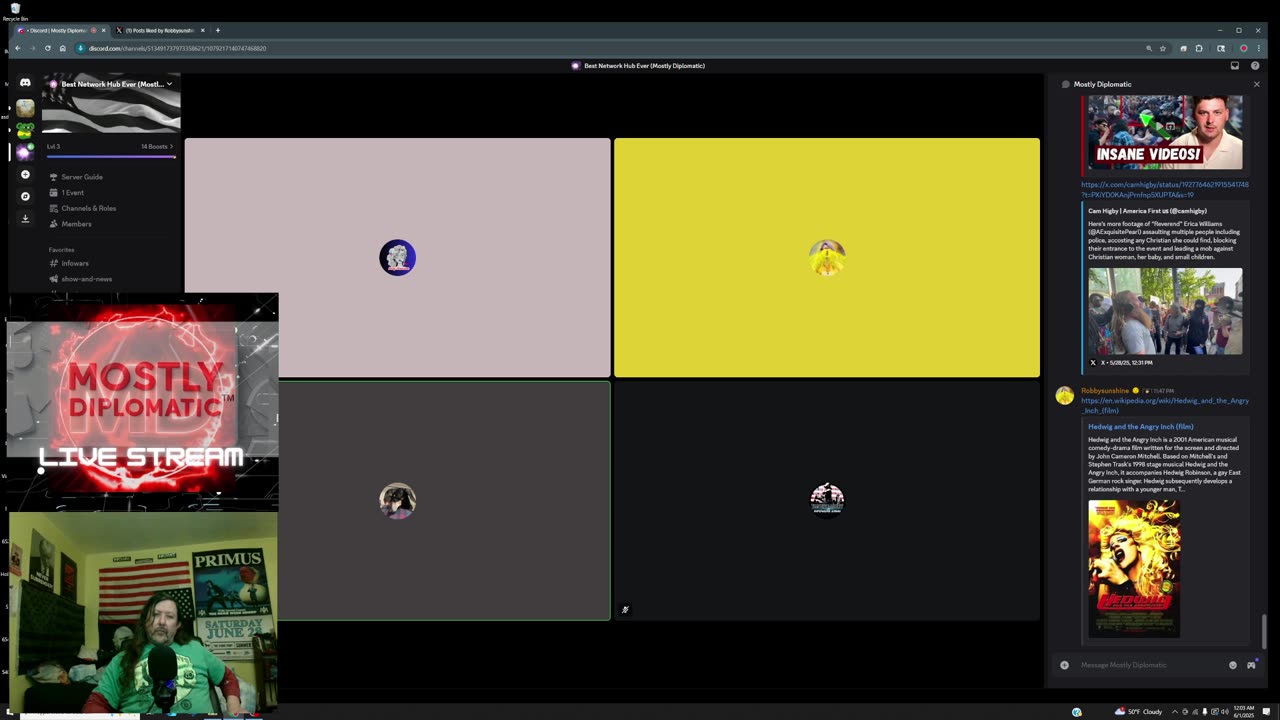Click chat attachment plus button
Image resolution: width=1280 pixels, height=720 pixels.
point(1064,665)
